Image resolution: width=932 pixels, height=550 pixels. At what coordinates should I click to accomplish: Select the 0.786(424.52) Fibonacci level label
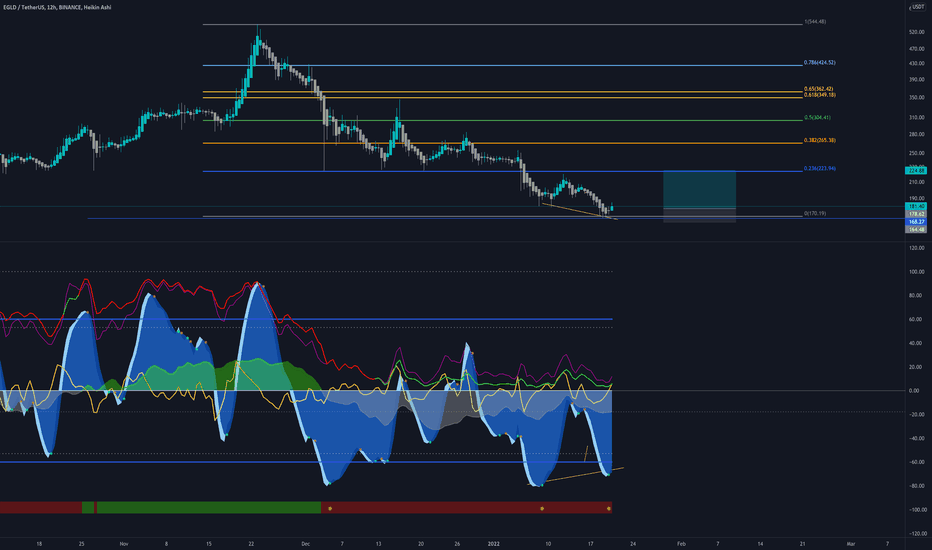tap(820, 62)
